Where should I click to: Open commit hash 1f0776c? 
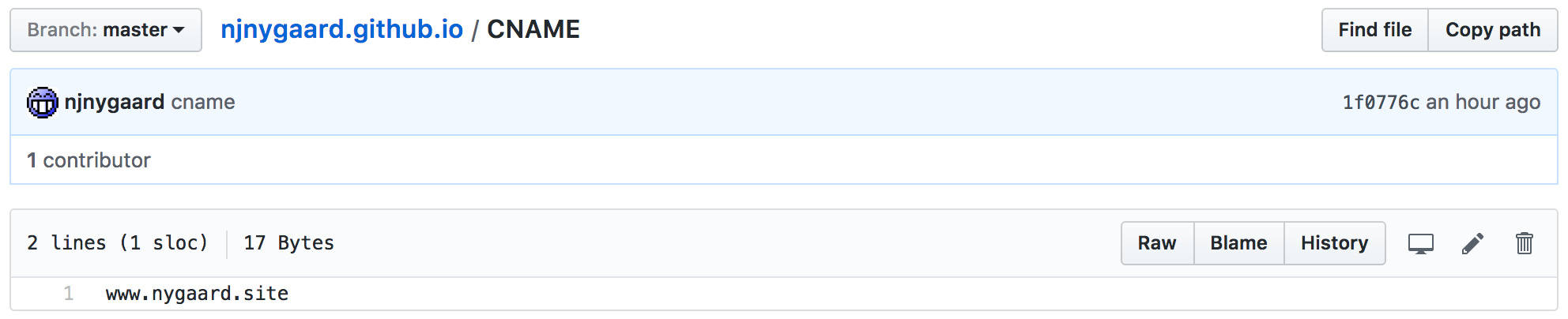1380,102
